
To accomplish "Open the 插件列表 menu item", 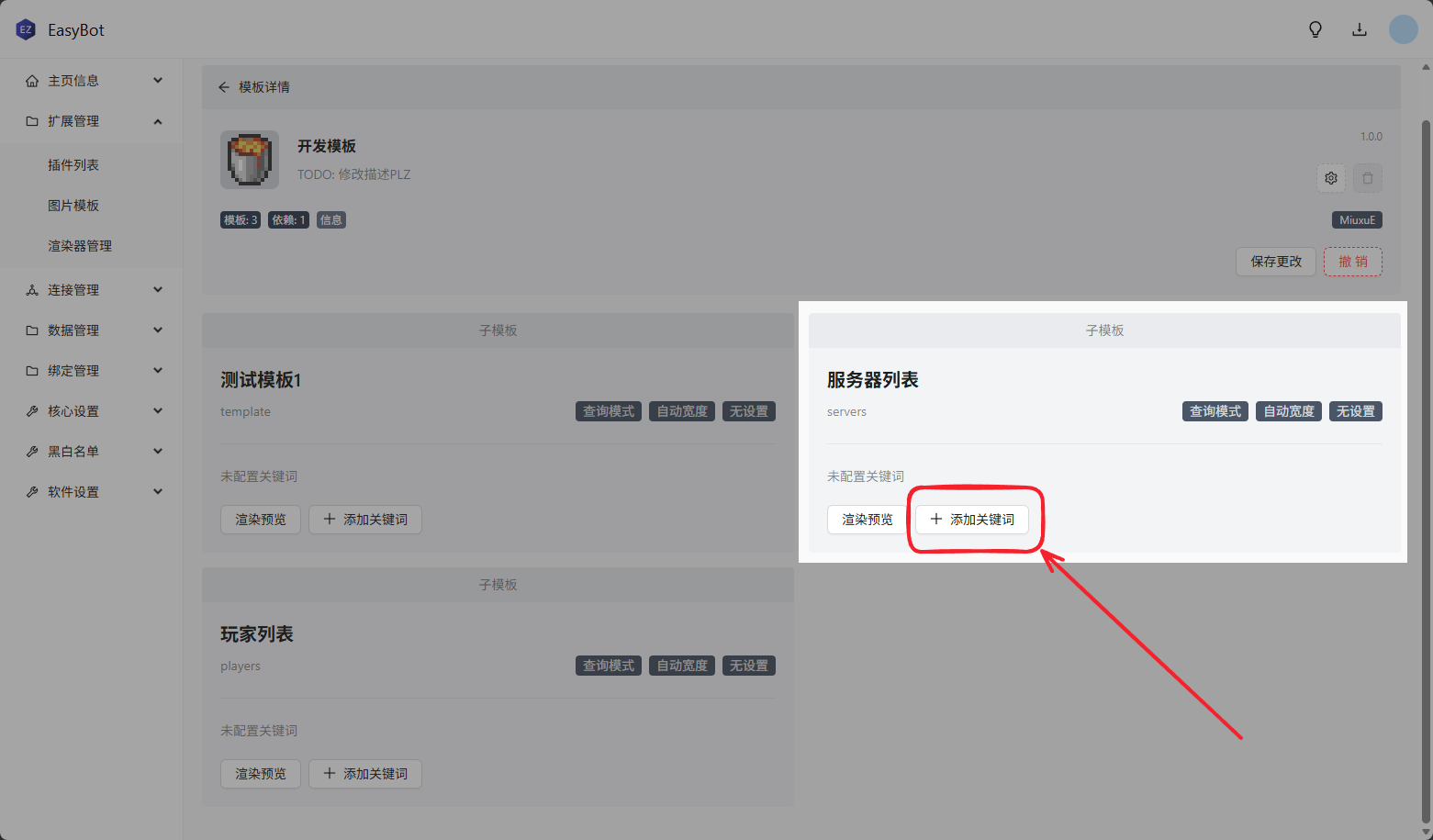I will tap(73, 165).
